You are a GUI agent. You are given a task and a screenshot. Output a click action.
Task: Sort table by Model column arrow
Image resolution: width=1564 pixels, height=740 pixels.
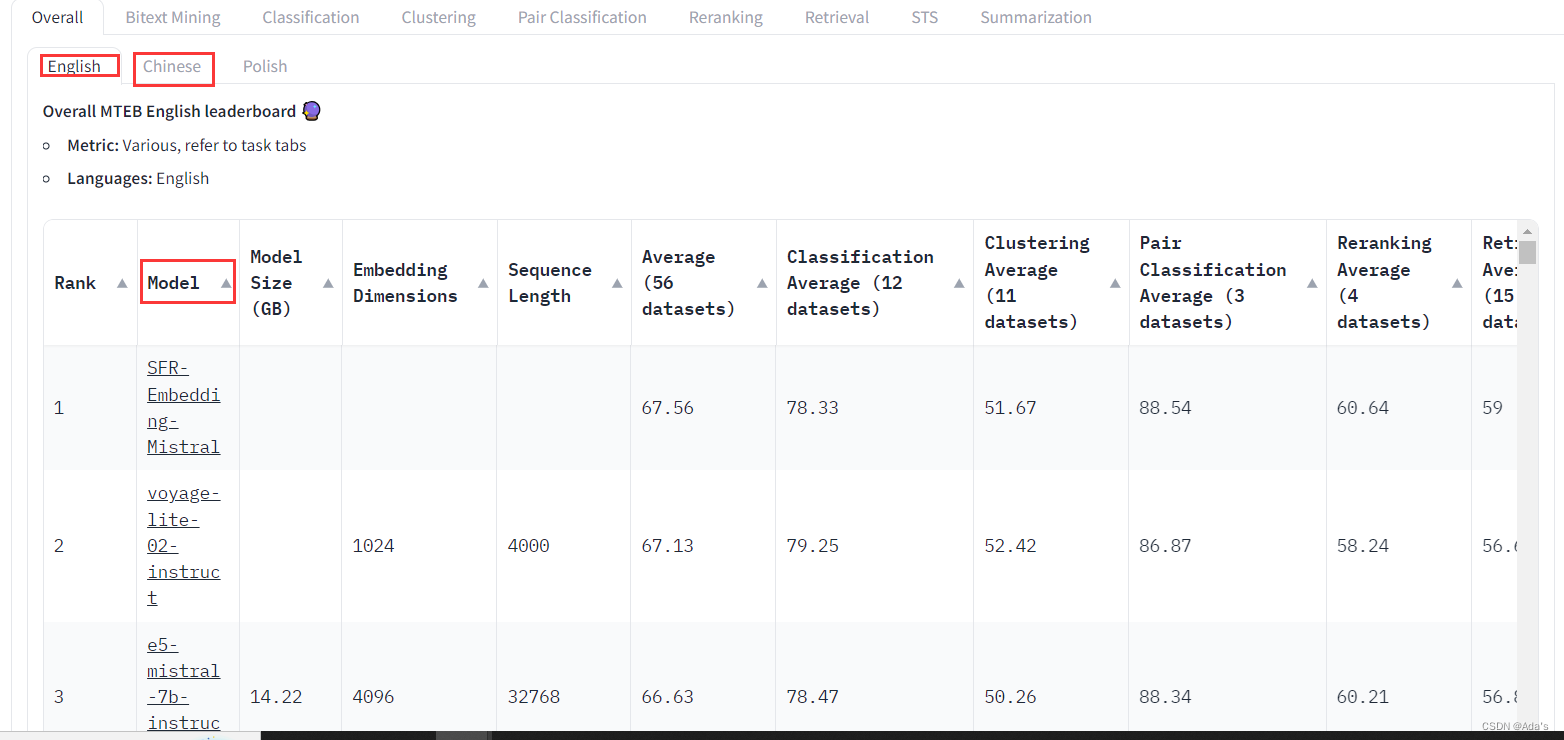pyautogui.click(x=226, y=283)
